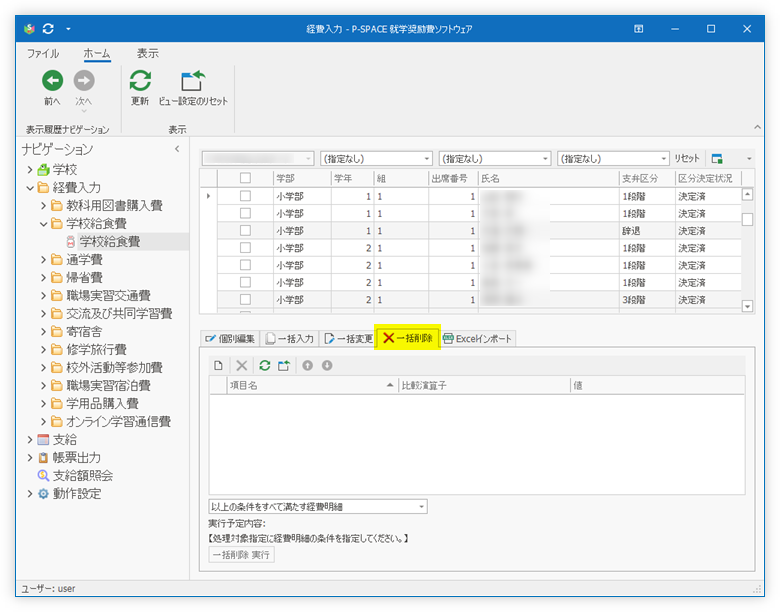Collapse the 経費入力 tree node
The image size is (780, 612).
(x=30, y=188)
